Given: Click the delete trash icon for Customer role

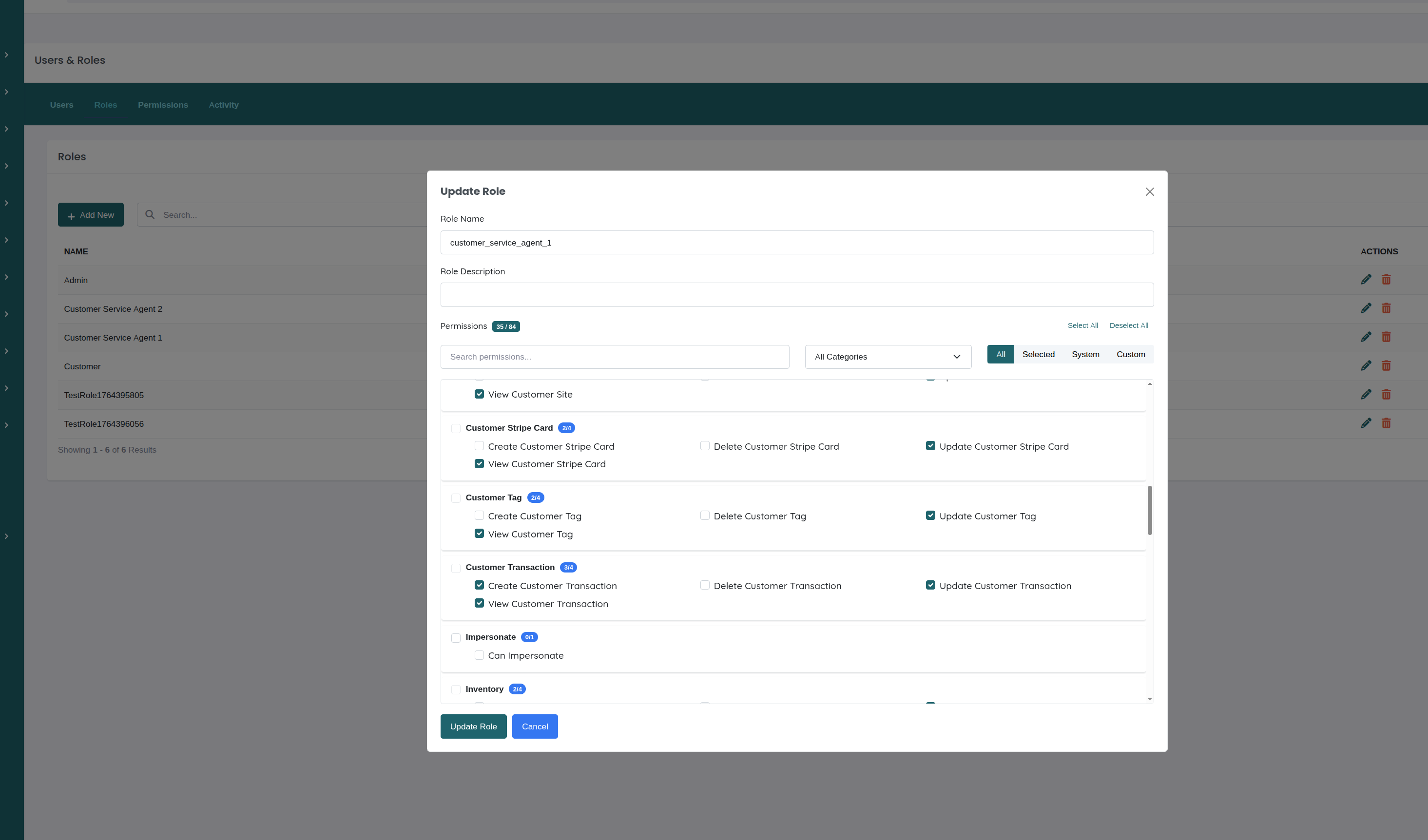Looking at the screenshot, I should [1386, 365].
